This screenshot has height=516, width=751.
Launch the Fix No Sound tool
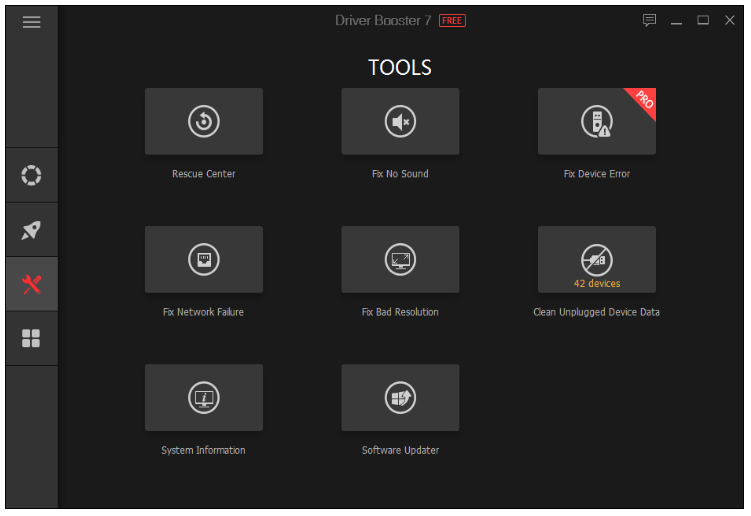coord(400,121)
